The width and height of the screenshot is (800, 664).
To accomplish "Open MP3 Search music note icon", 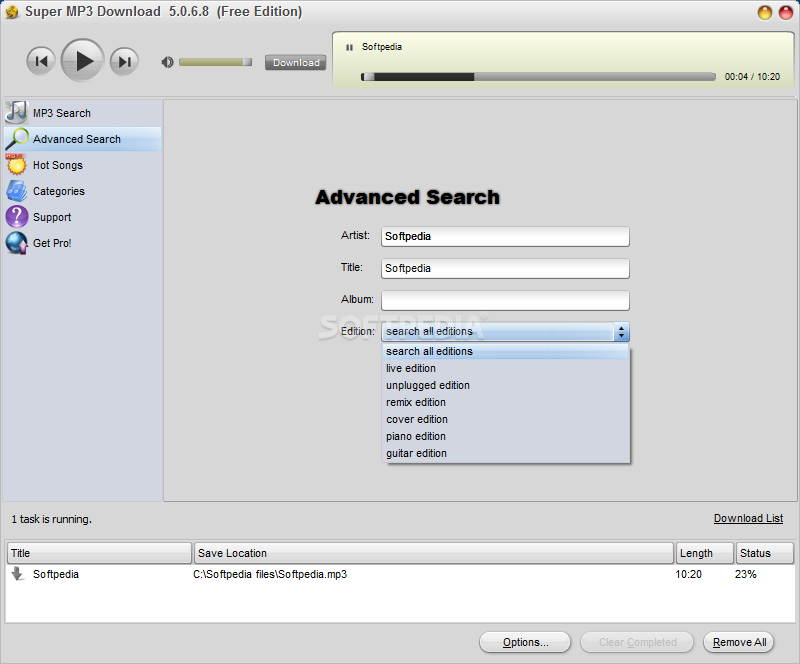I will point(16,113).
